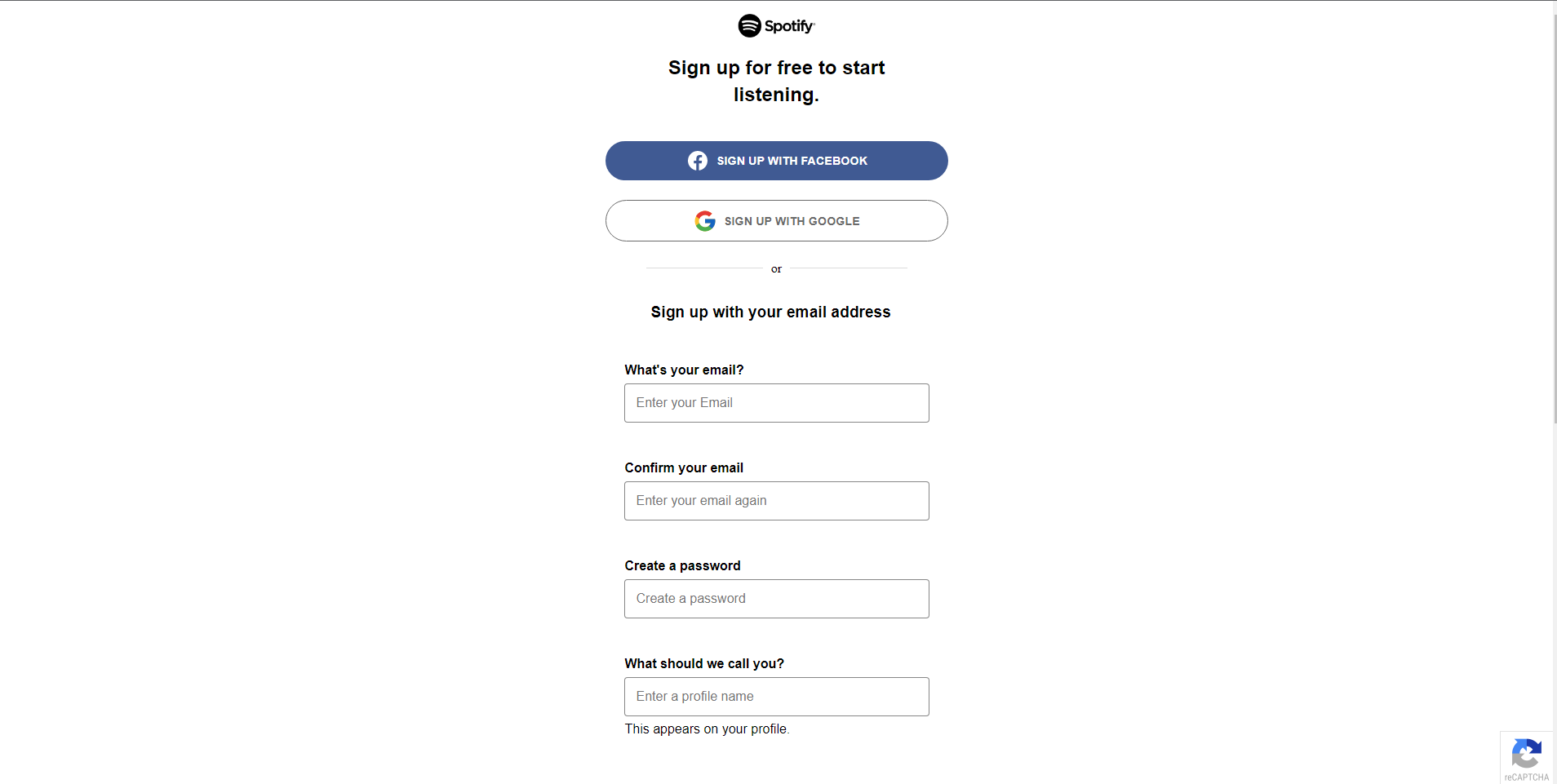Select the Facebook icon in the signup button
Image resolution: width=1557 pixels, height=784 pixels.
click(x=699, y=161)
